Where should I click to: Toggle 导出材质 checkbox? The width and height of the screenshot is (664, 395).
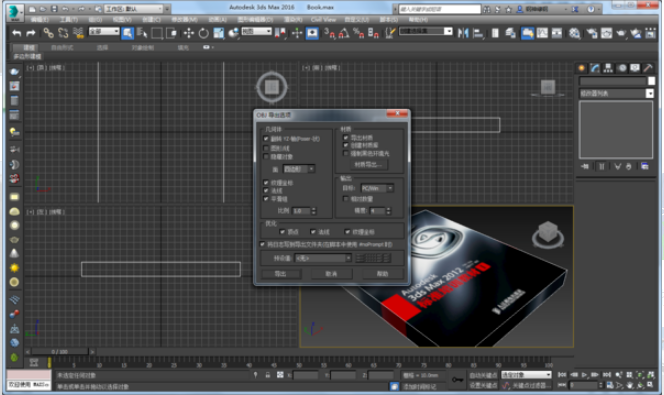point(346,137)
